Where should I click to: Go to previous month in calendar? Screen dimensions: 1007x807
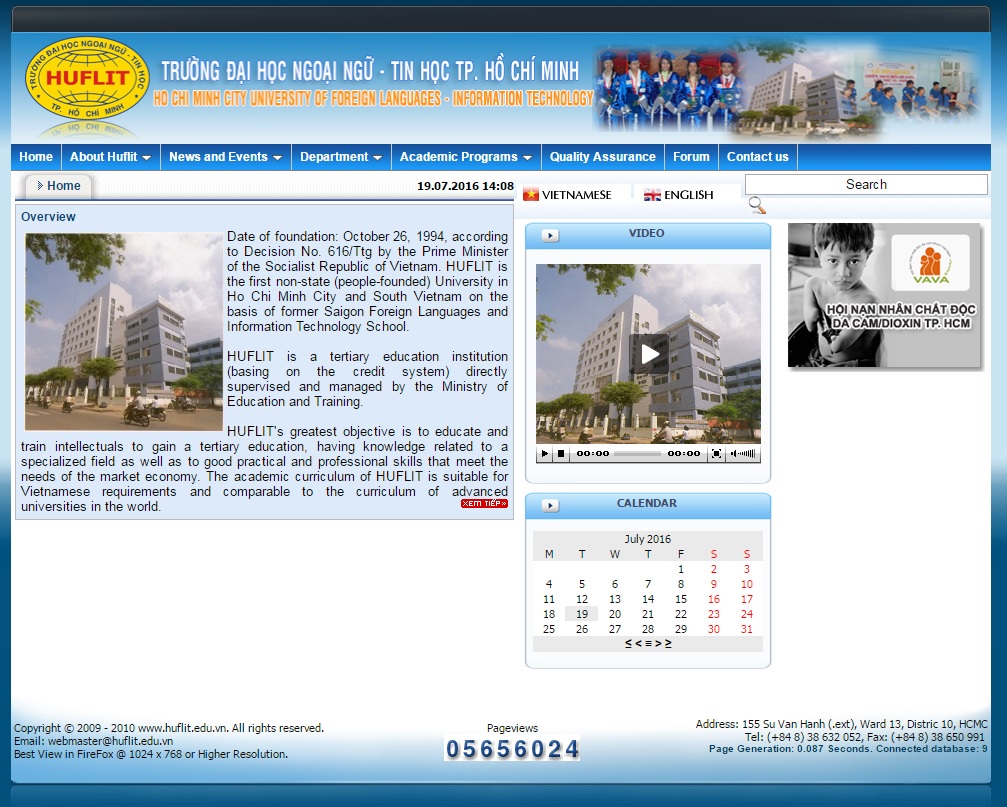pyautogui.click(x=638, y=643)
